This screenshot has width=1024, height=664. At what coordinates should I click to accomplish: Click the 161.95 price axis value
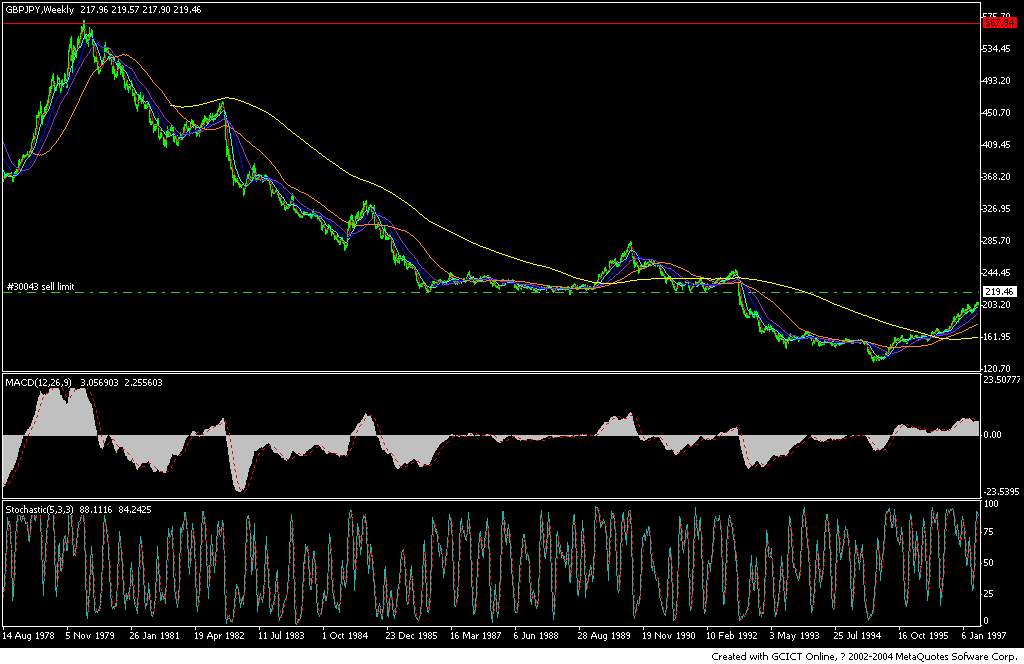[x=999, y=337]
